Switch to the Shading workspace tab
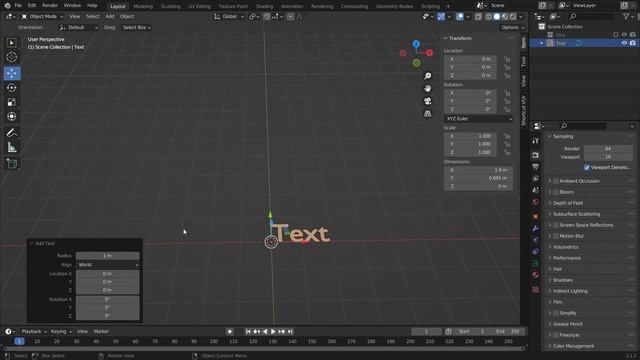 pos(264,6)
